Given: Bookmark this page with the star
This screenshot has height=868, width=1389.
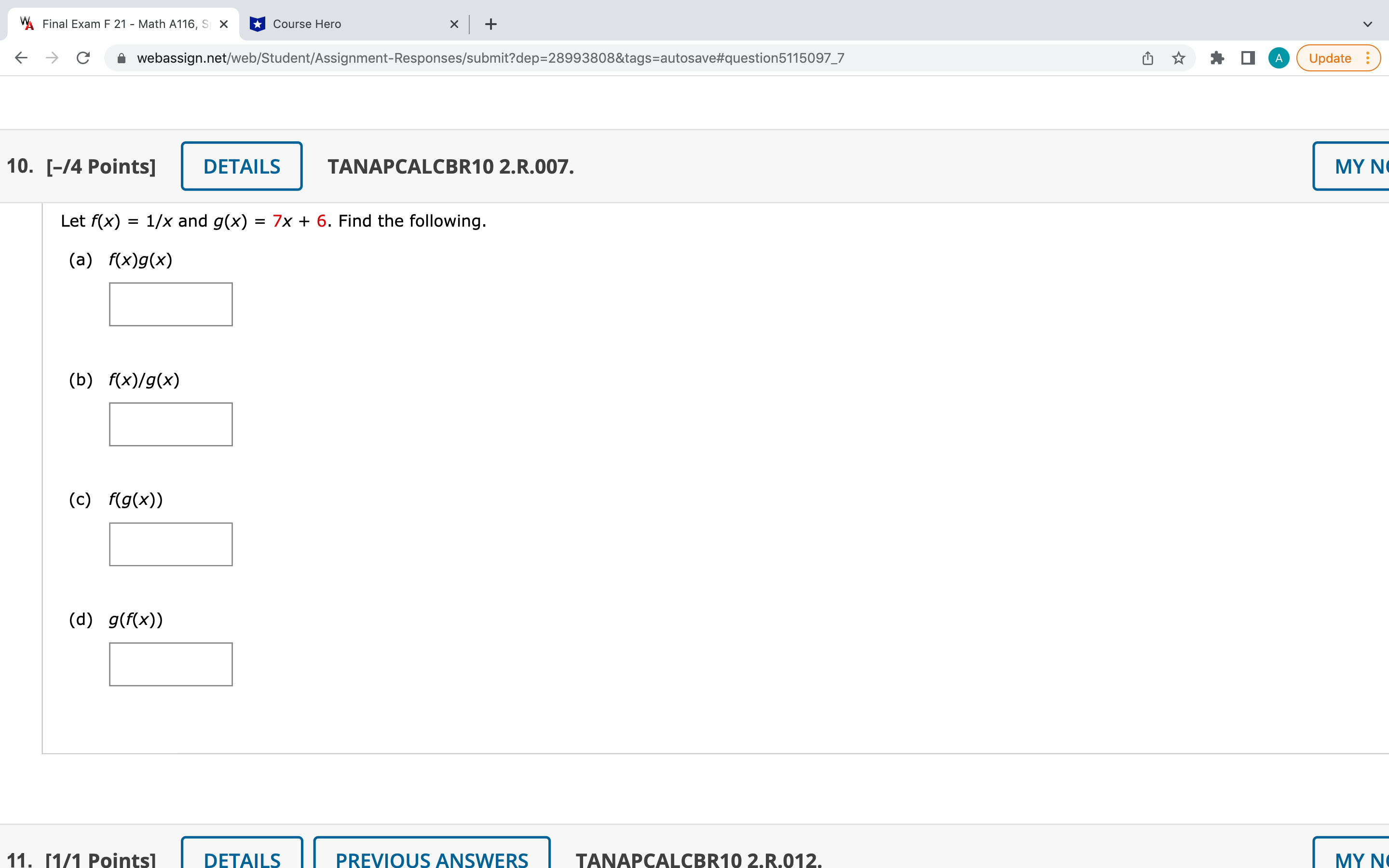Looking at the screenshot, I should [1178, 58].
